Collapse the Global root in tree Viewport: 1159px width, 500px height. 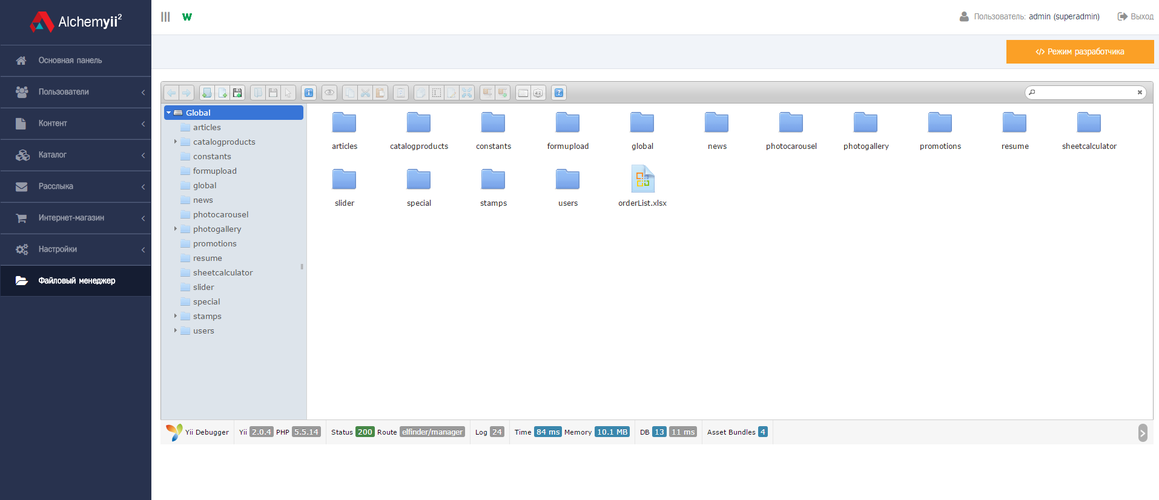pyautogui.click(x=169, y=113)
